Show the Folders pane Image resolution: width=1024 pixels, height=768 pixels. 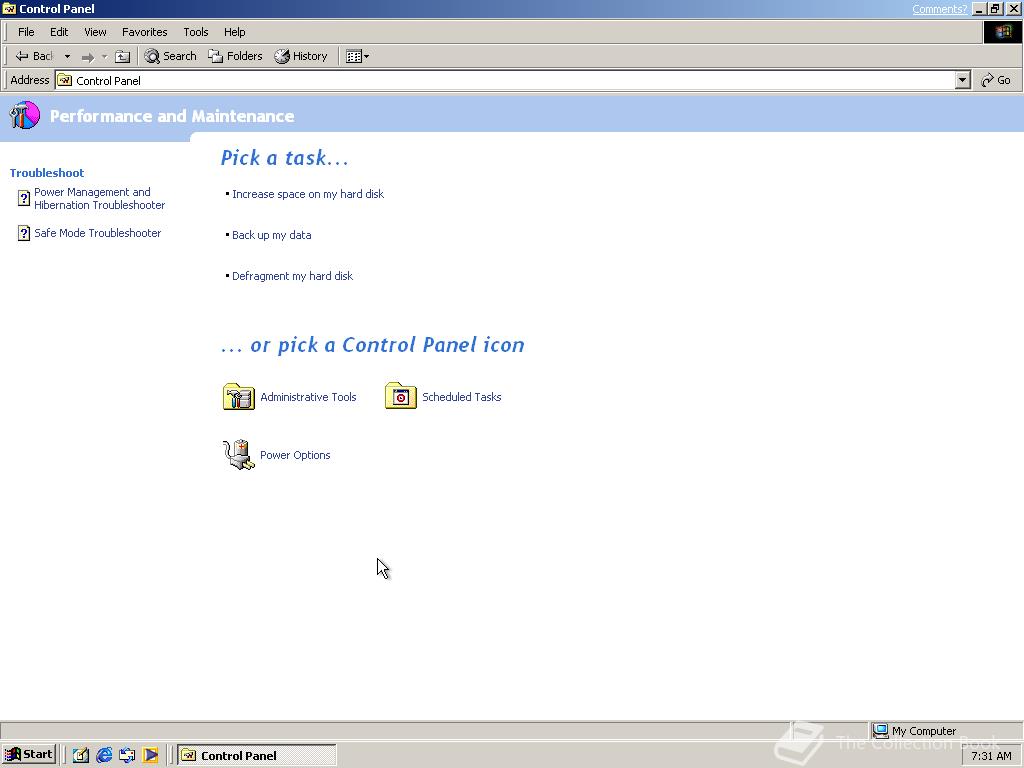235,56
